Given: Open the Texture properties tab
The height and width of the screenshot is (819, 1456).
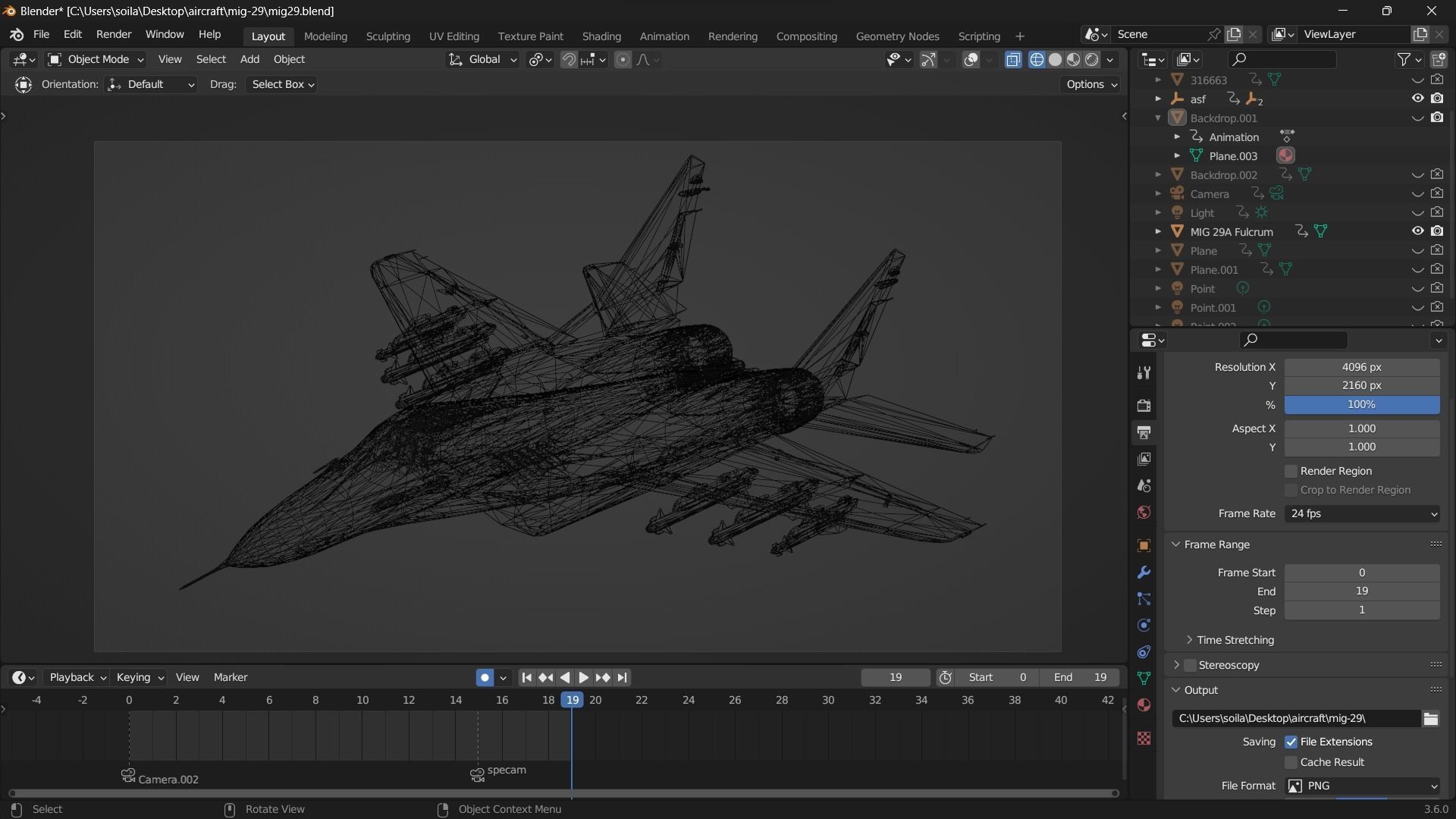Looking at the screenshot, I should click(1144, 738).
